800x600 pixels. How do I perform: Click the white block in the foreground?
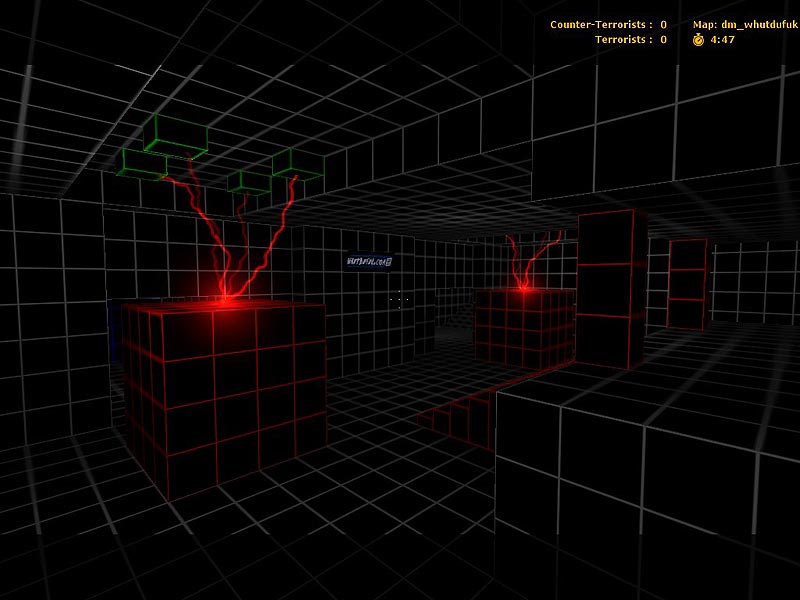click(x=640, y=480)
